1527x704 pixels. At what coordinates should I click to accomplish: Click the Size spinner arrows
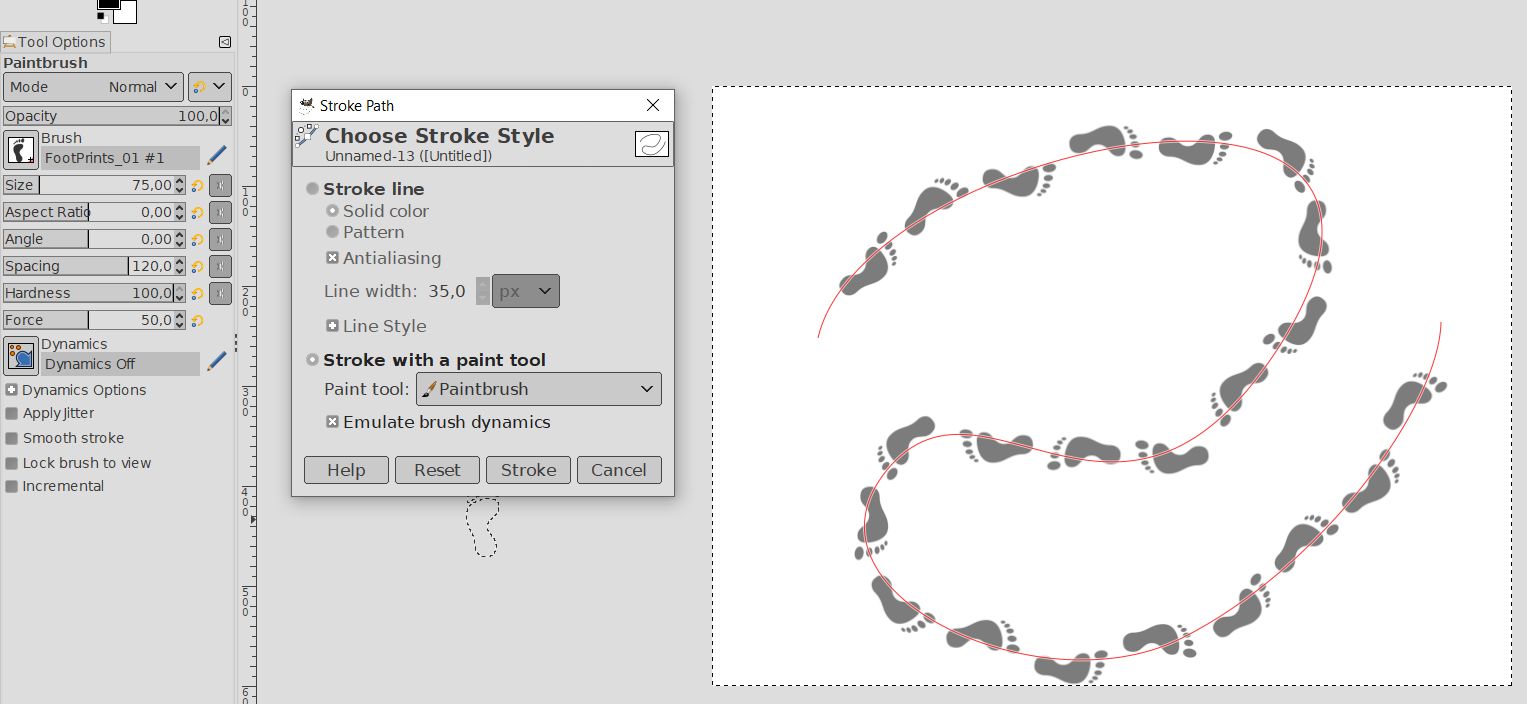[x=180, y=185]
